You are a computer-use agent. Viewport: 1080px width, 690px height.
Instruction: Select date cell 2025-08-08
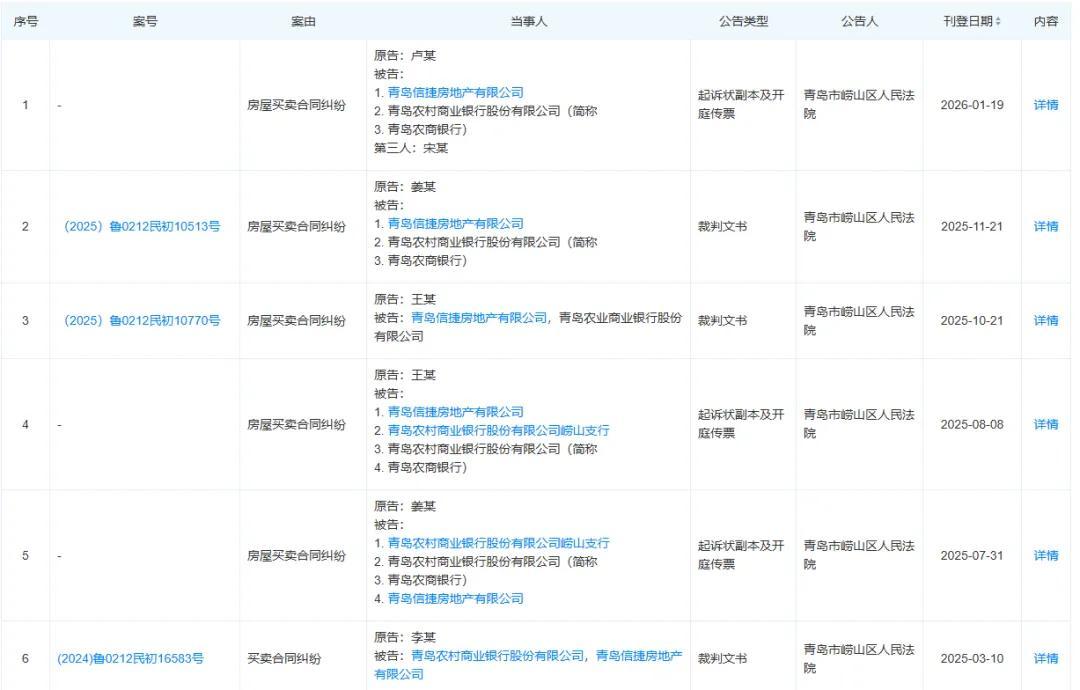coord(972,424)
